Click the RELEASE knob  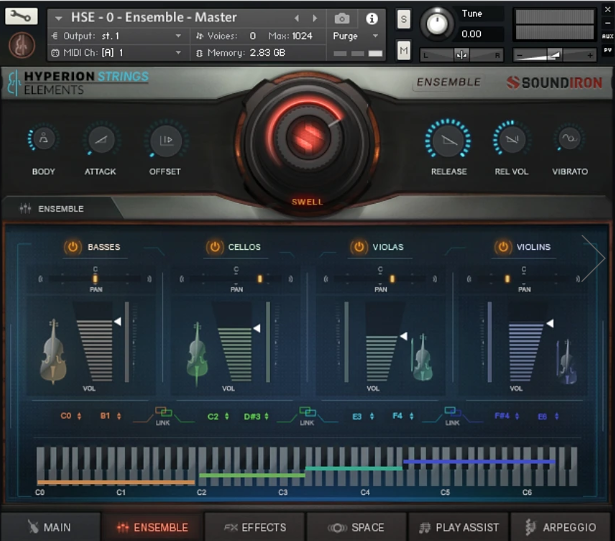pyautogui.click(x=448, y=140)
